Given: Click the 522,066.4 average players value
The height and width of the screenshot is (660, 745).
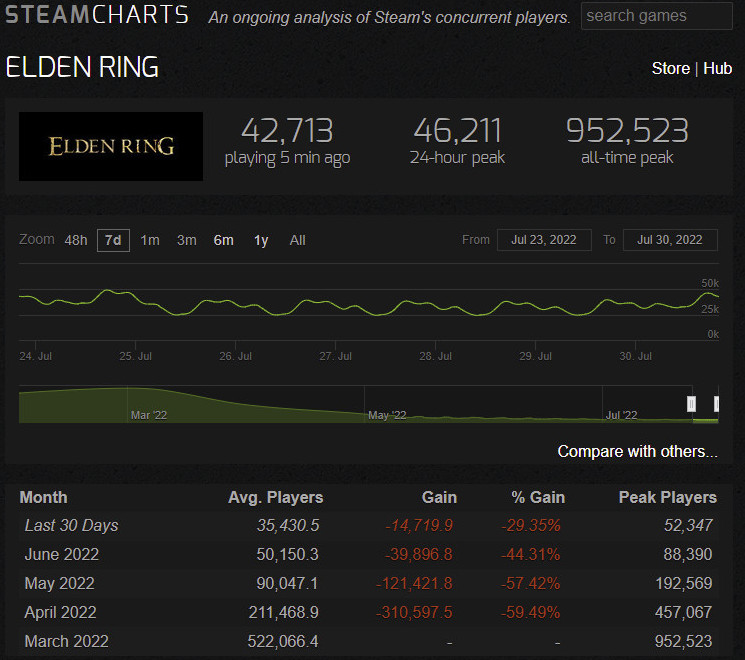Looking at the screenshot, I should click(283, 641).
